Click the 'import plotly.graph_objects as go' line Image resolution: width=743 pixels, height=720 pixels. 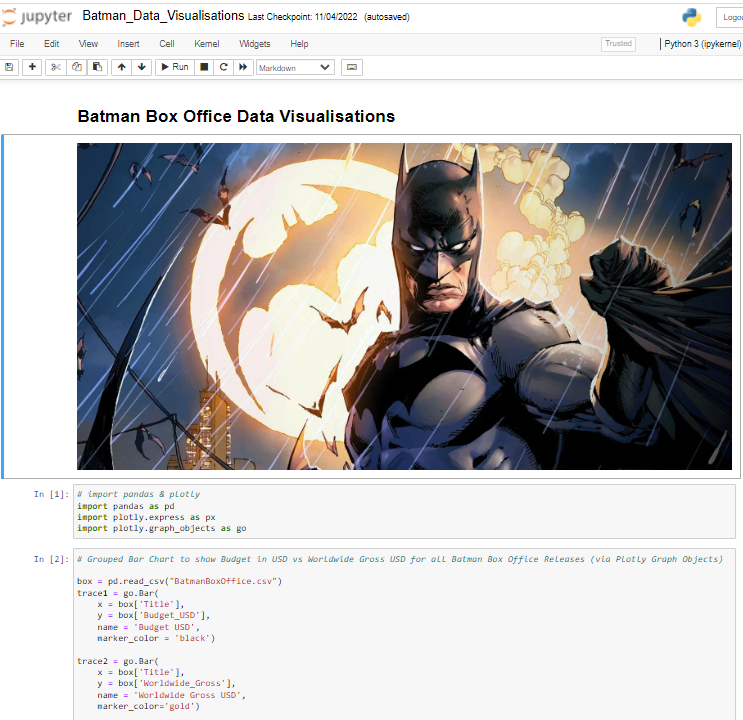tap(162, 528)
